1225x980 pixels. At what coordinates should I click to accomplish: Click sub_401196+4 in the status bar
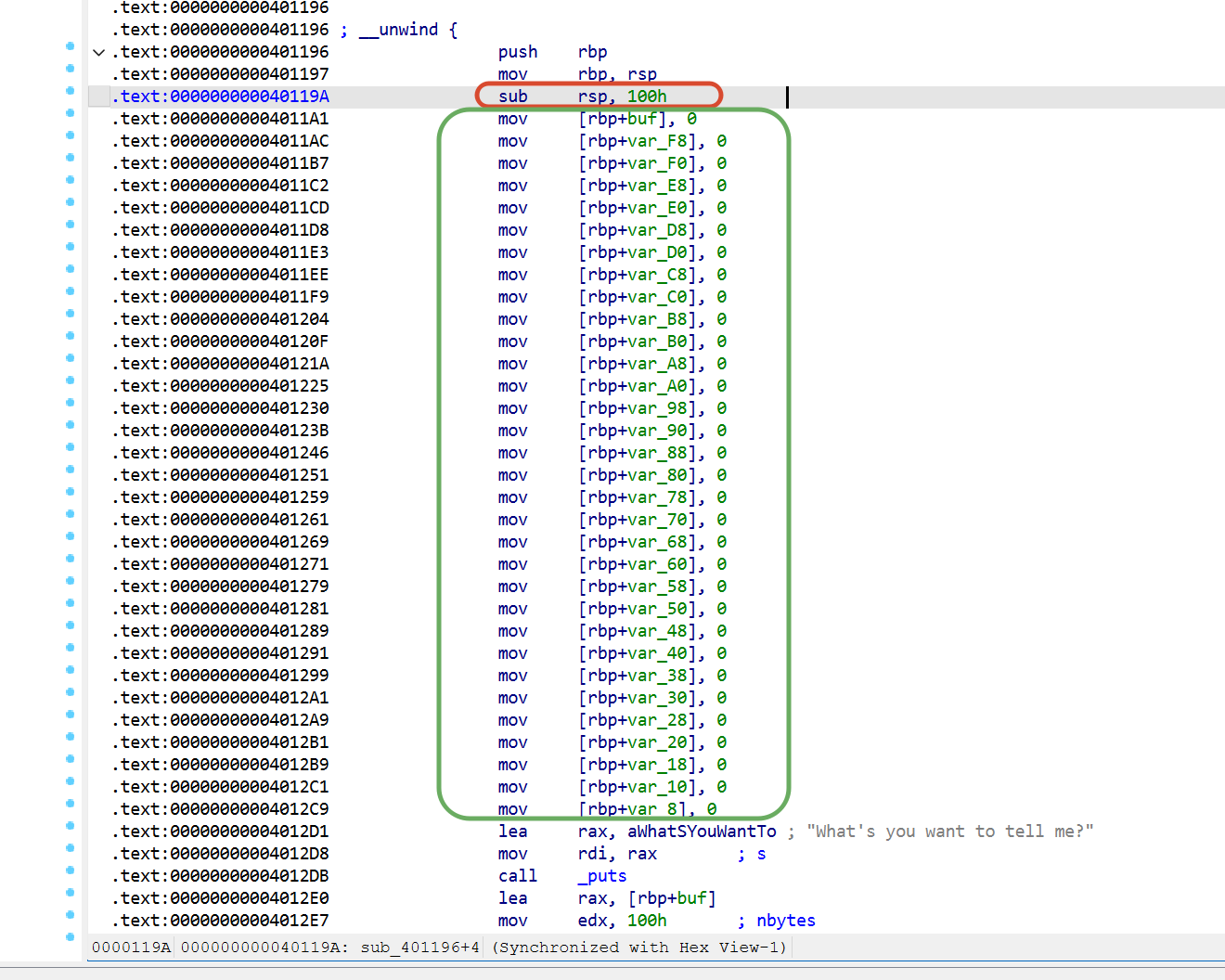coord(420,948)
